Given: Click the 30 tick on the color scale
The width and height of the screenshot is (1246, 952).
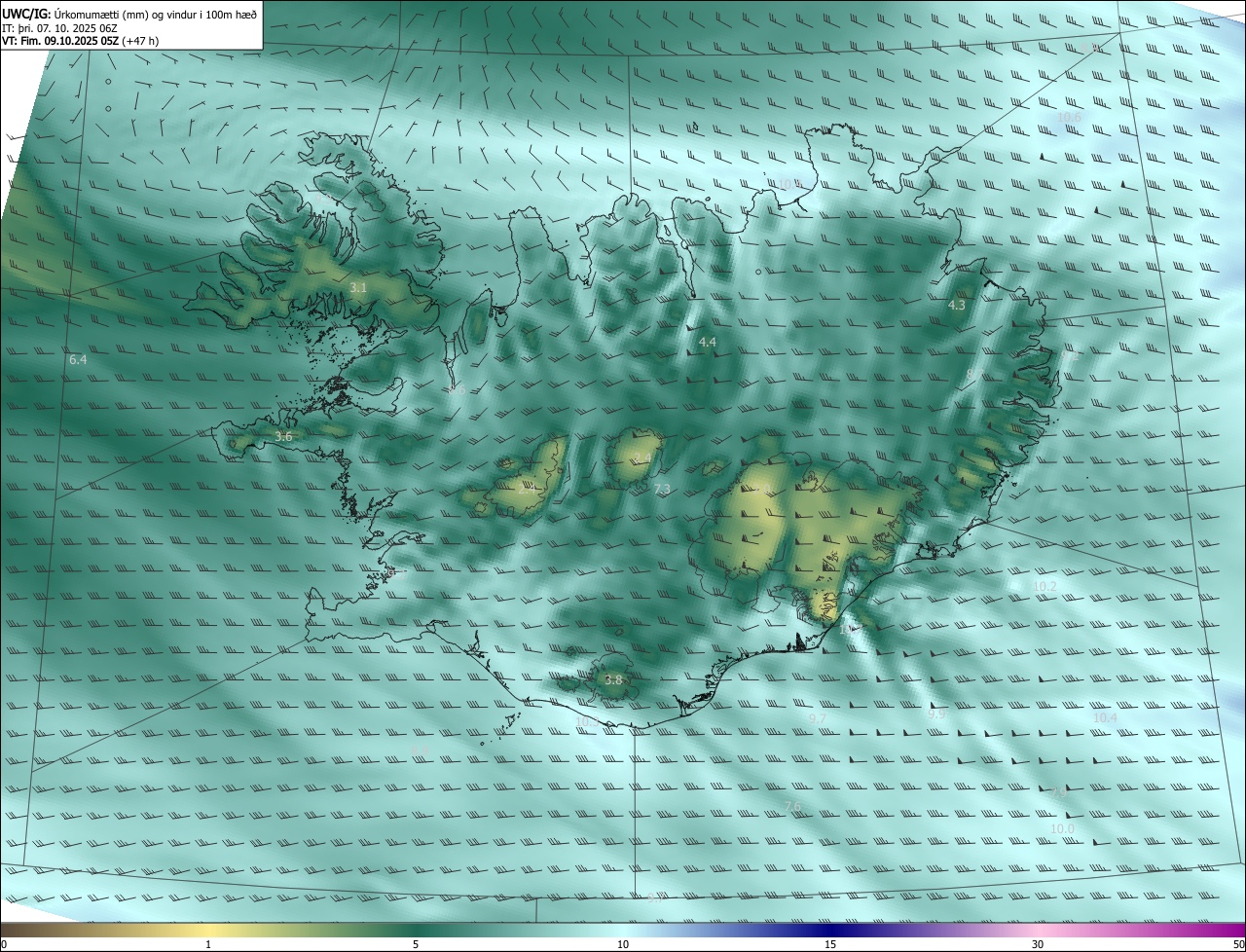Looking at the screenshot, I should point(1038,945).
